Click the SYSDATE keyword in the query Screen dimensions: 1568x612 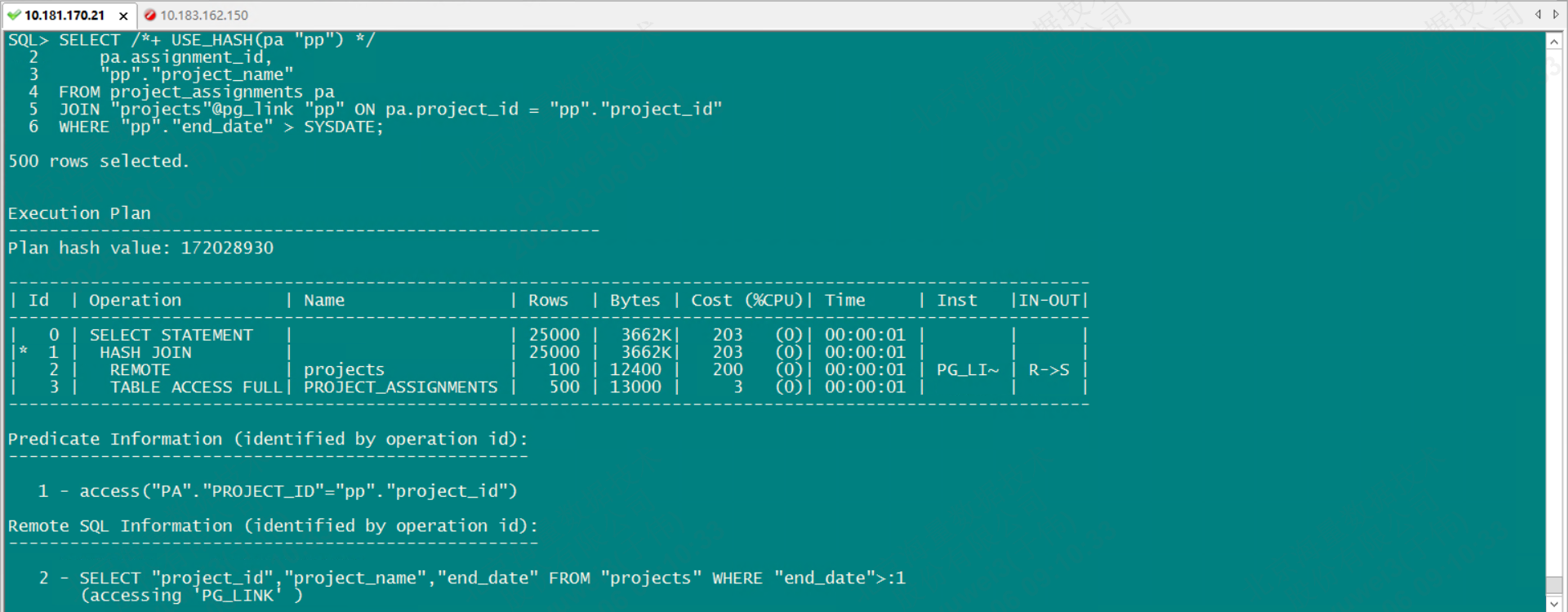tap(339, 127)
